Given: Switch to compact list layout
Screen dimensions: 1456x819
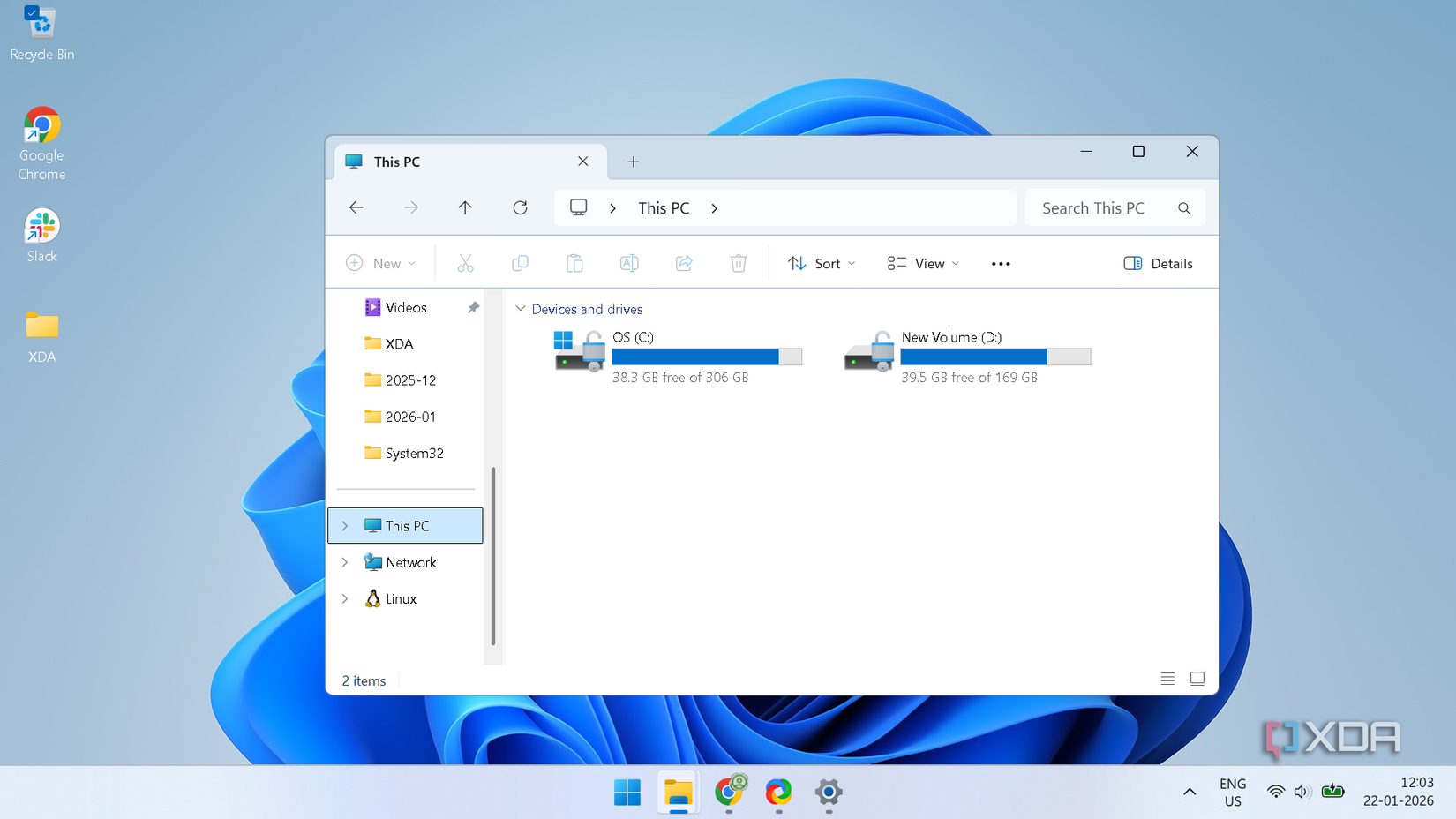Looking at the screenshot, I should tap(1167, 679).
